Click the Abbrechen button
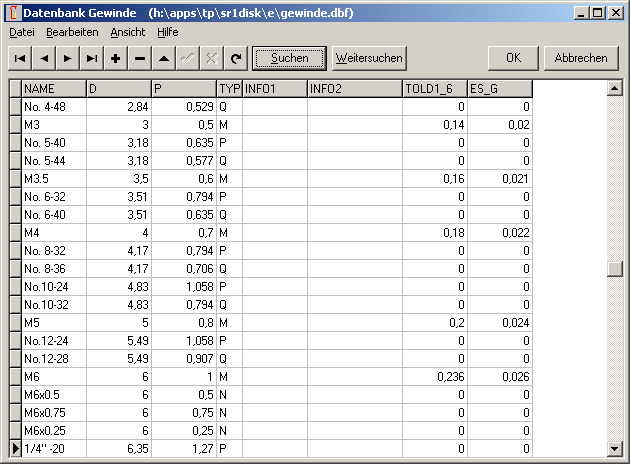The height and width of the screenshot is (464, 630). coord(581,58)
